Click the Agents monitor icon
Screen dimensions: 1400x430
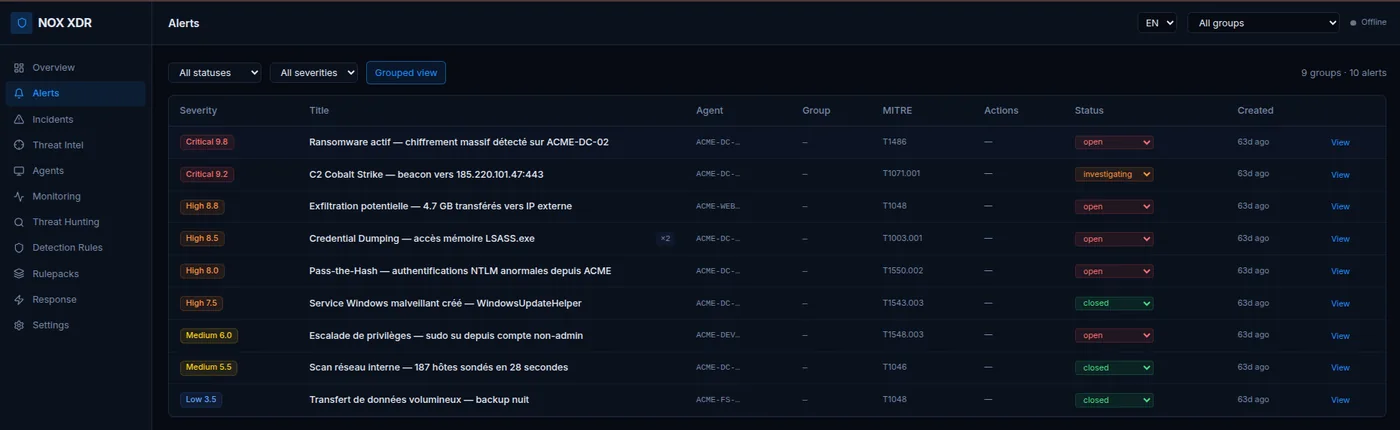click(19, 171)
